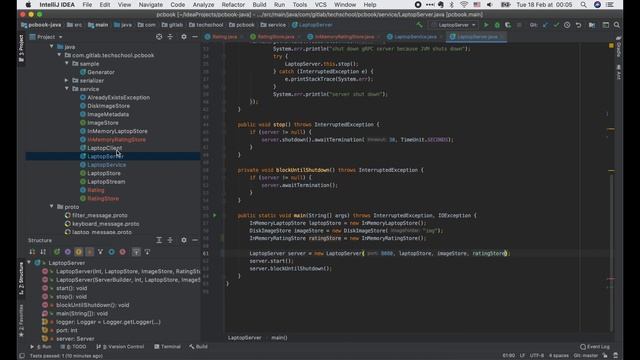The width and height of the screenshot is (640, 360).
Task: Select DiskImageStore in project tree
Action: click(x=108, y=106)
